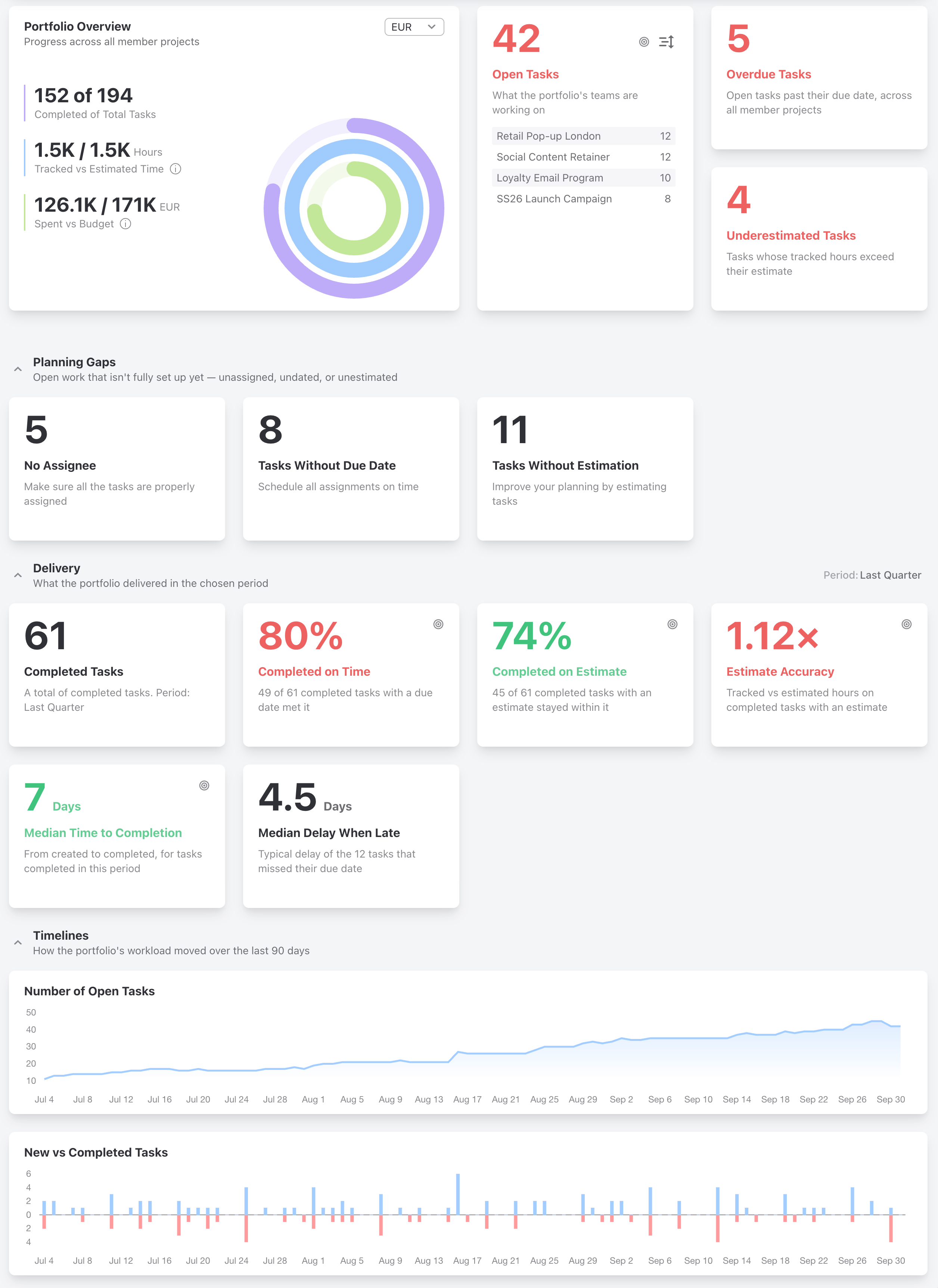938x1288 pixels.
Task: Select the Social Content Retainer row
Action: tap(584, 157)
